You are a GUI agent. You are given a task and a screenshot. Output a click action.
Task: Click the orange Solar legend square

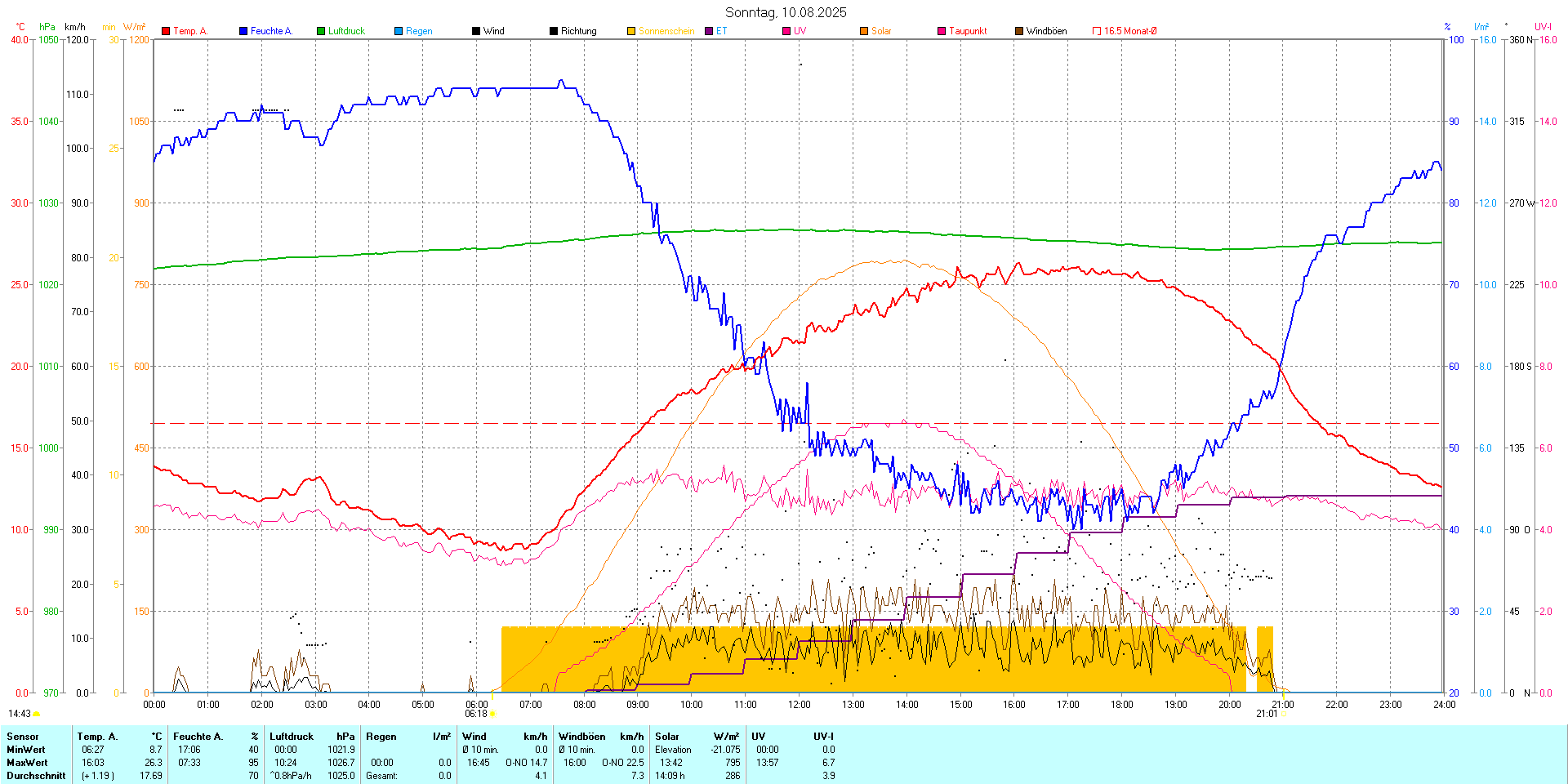pyautogui.click(x=864, y=31)
